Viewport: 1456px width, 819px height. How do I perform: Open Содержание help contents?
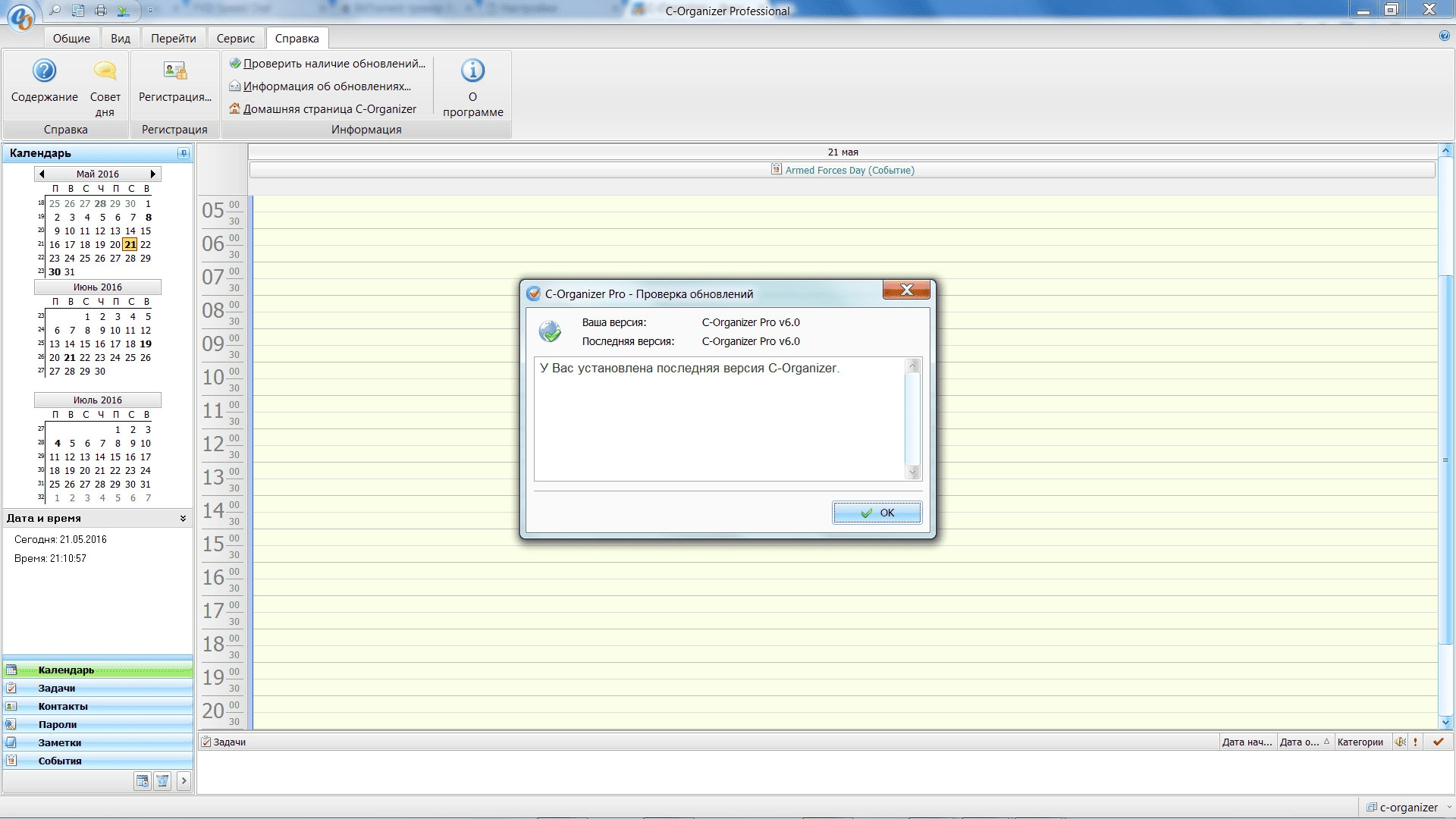tap(45, 83)
